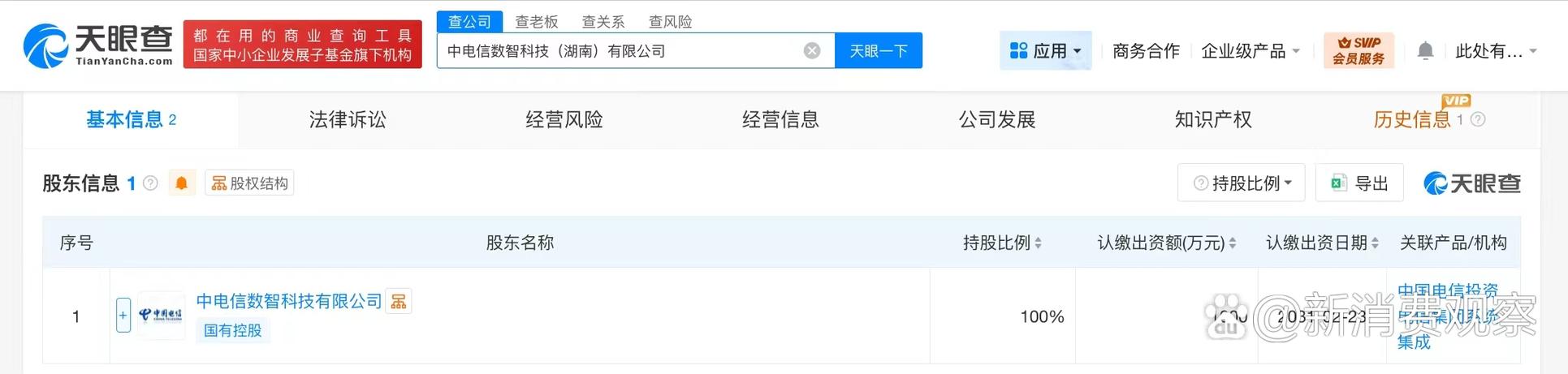Screen dimensions: 1568x374
Task: Open the 知识产权 tab
Action: click(x=1213, y=119)
